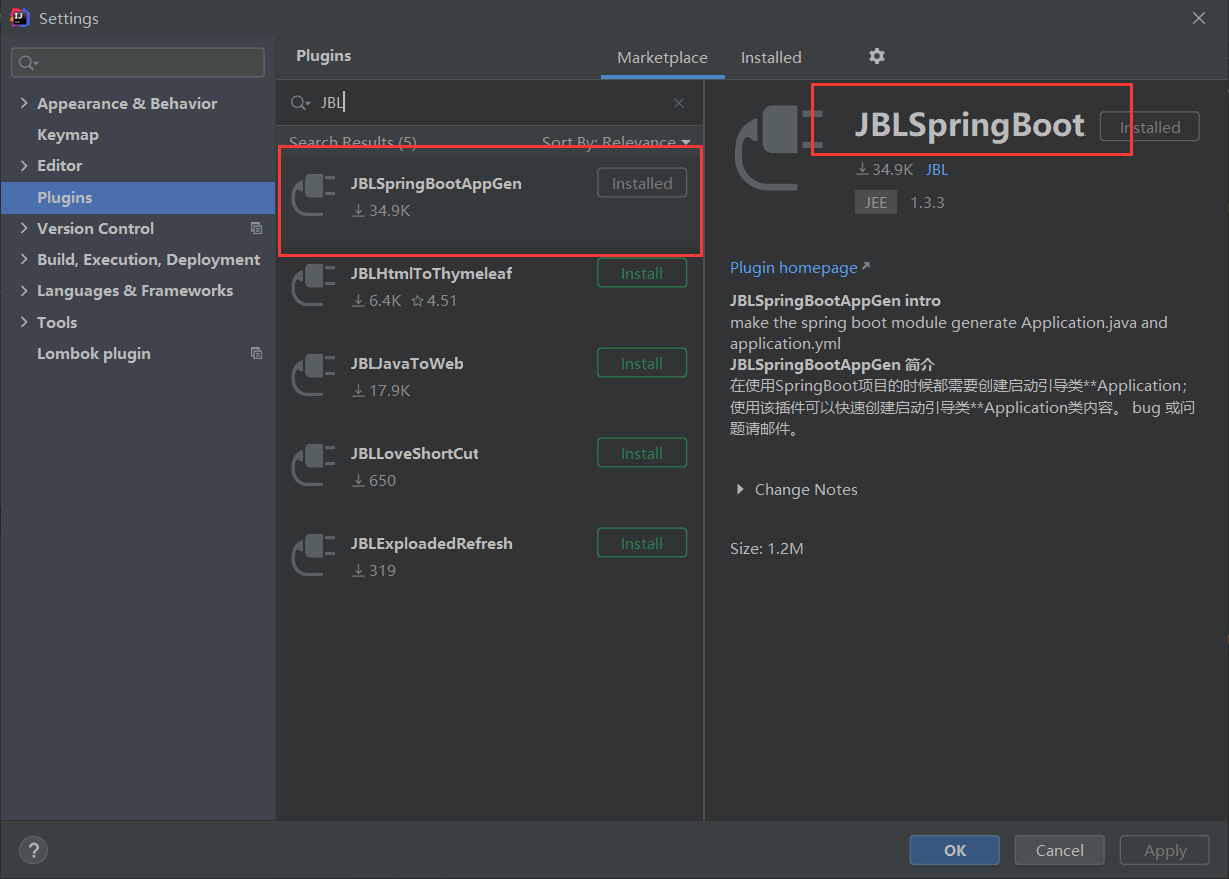
Task: Click the JBLJavaToWeb plug icon
Action: coord(314,375)
